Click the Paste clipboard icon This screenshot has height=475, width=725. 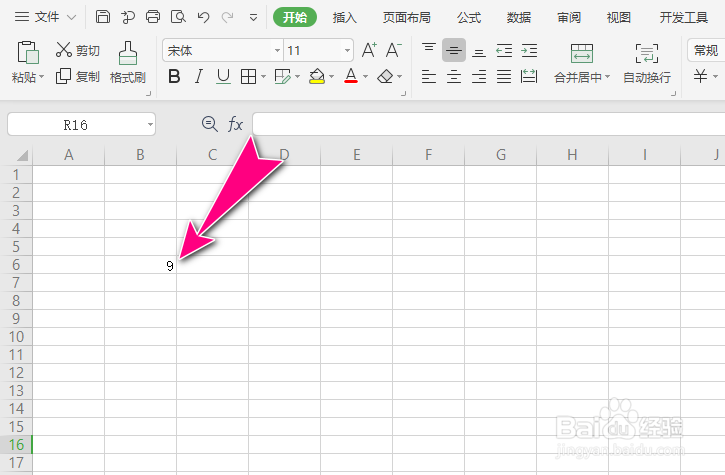(x=28, y=52)
